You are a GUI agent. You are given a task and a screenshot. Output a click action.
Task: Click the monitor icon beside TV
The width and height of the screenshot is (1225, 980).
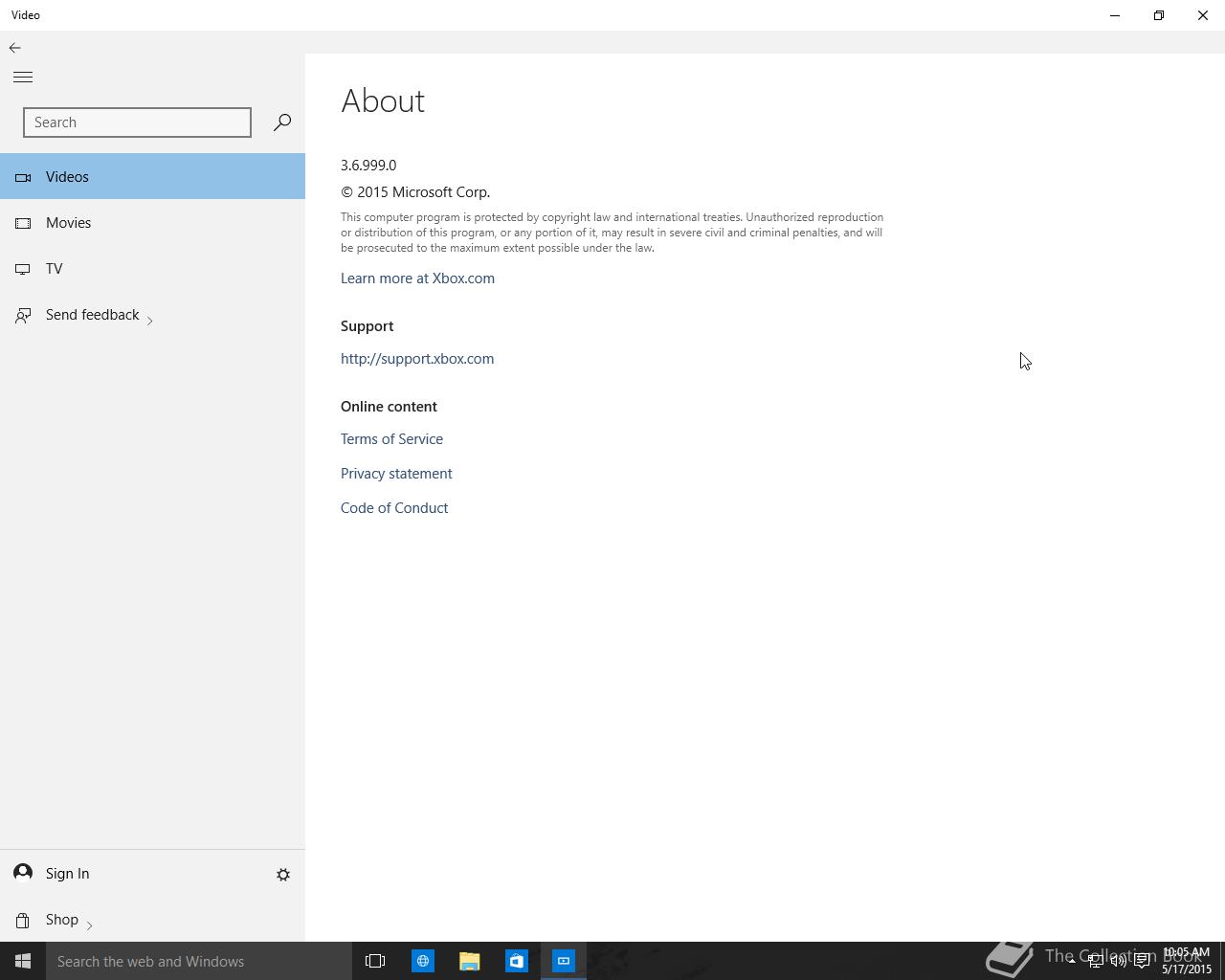coord(23,269)
